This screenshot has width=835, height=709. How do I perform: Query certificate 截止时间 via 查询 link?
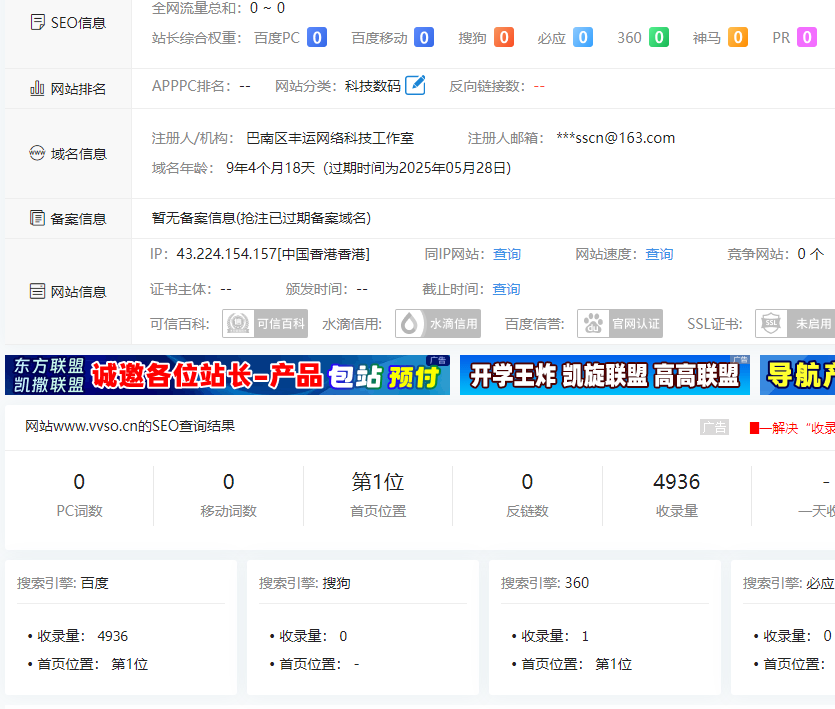point(506,289)
